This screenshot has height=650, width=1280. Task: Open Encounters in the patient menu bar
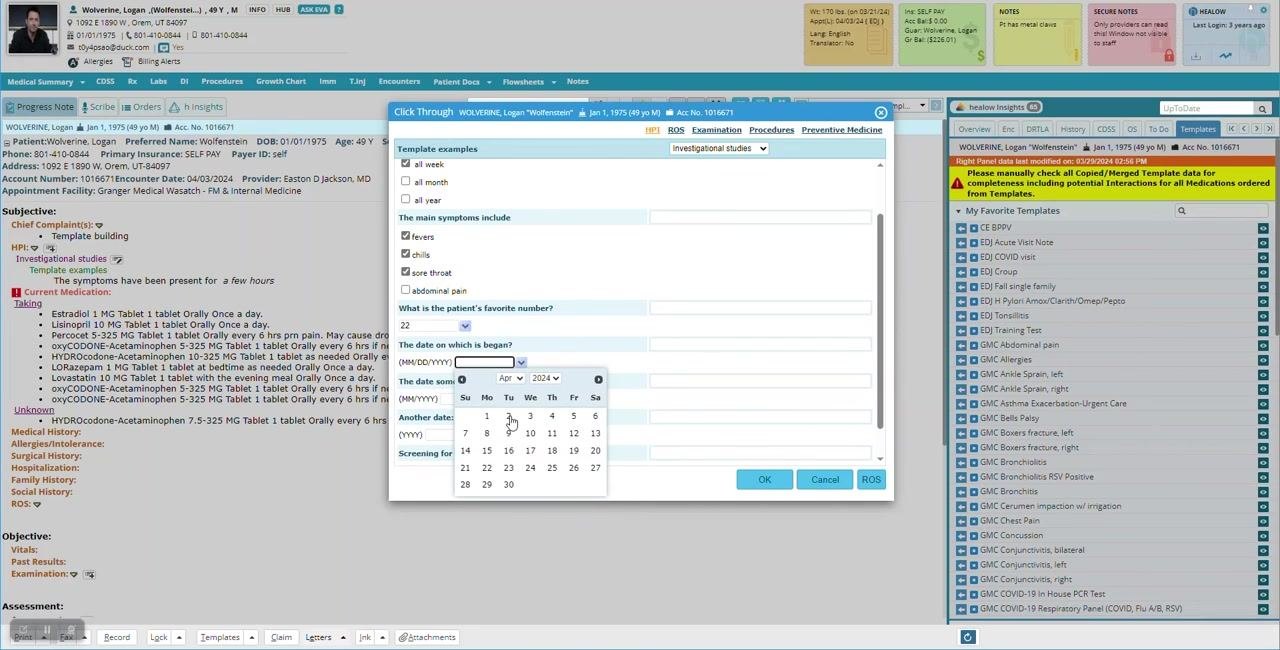pyautogui.click(x=399, y=82)
